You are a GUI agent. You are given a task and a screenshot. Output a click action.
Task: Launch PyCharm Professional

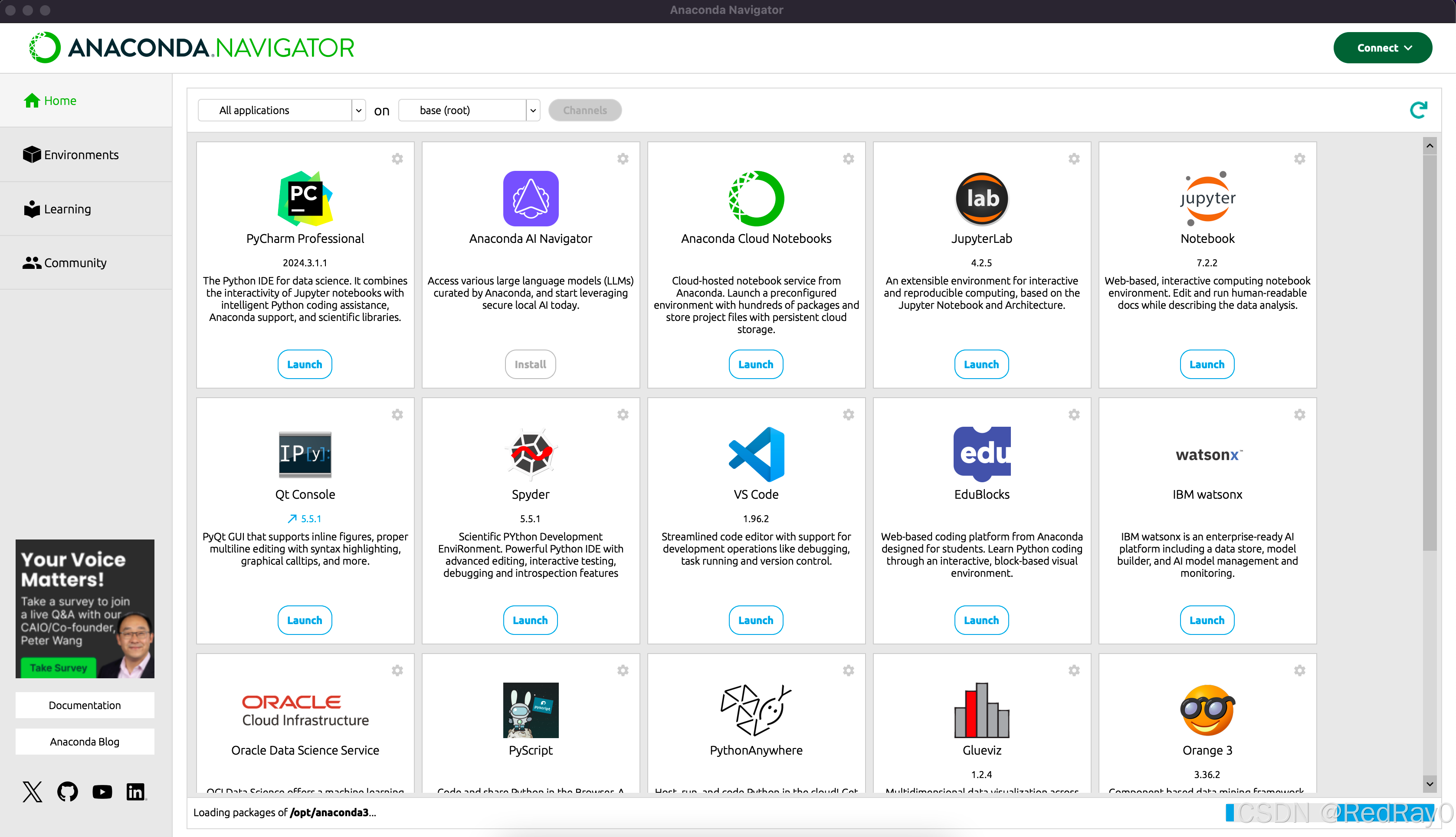(305, 364)
